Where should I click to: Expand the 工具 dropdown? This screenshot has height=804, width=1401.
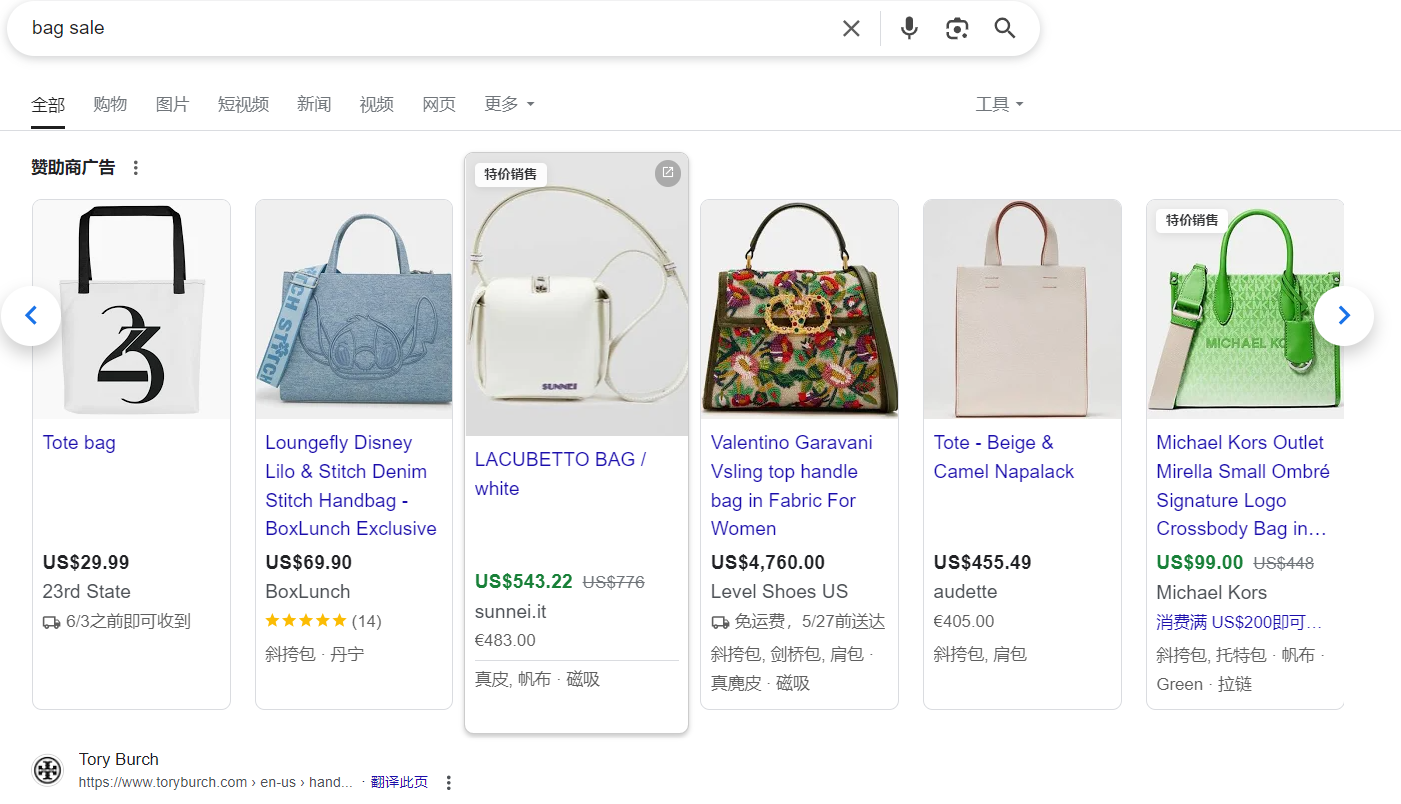[x=1000, y=104]
